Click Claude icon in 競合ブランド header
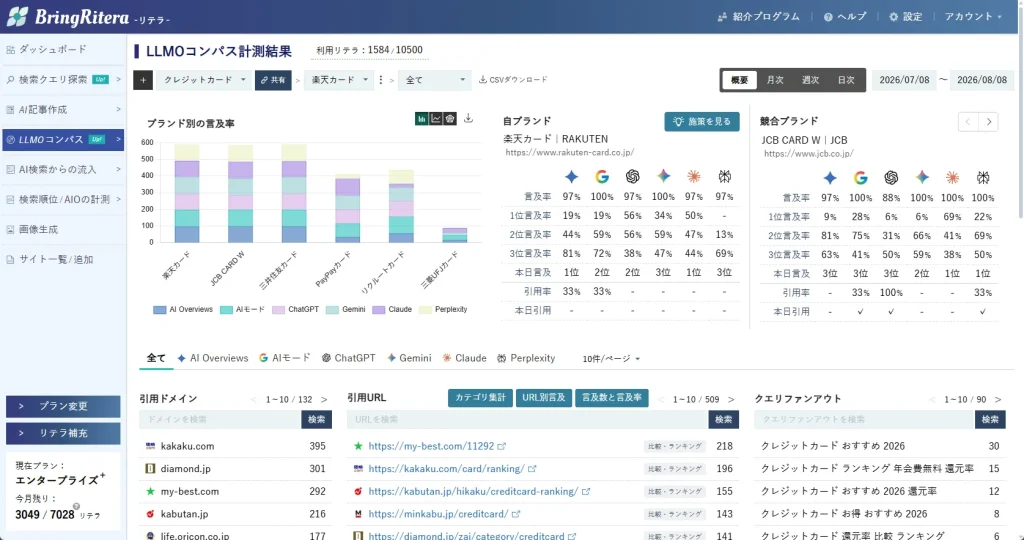 [953, 178]
